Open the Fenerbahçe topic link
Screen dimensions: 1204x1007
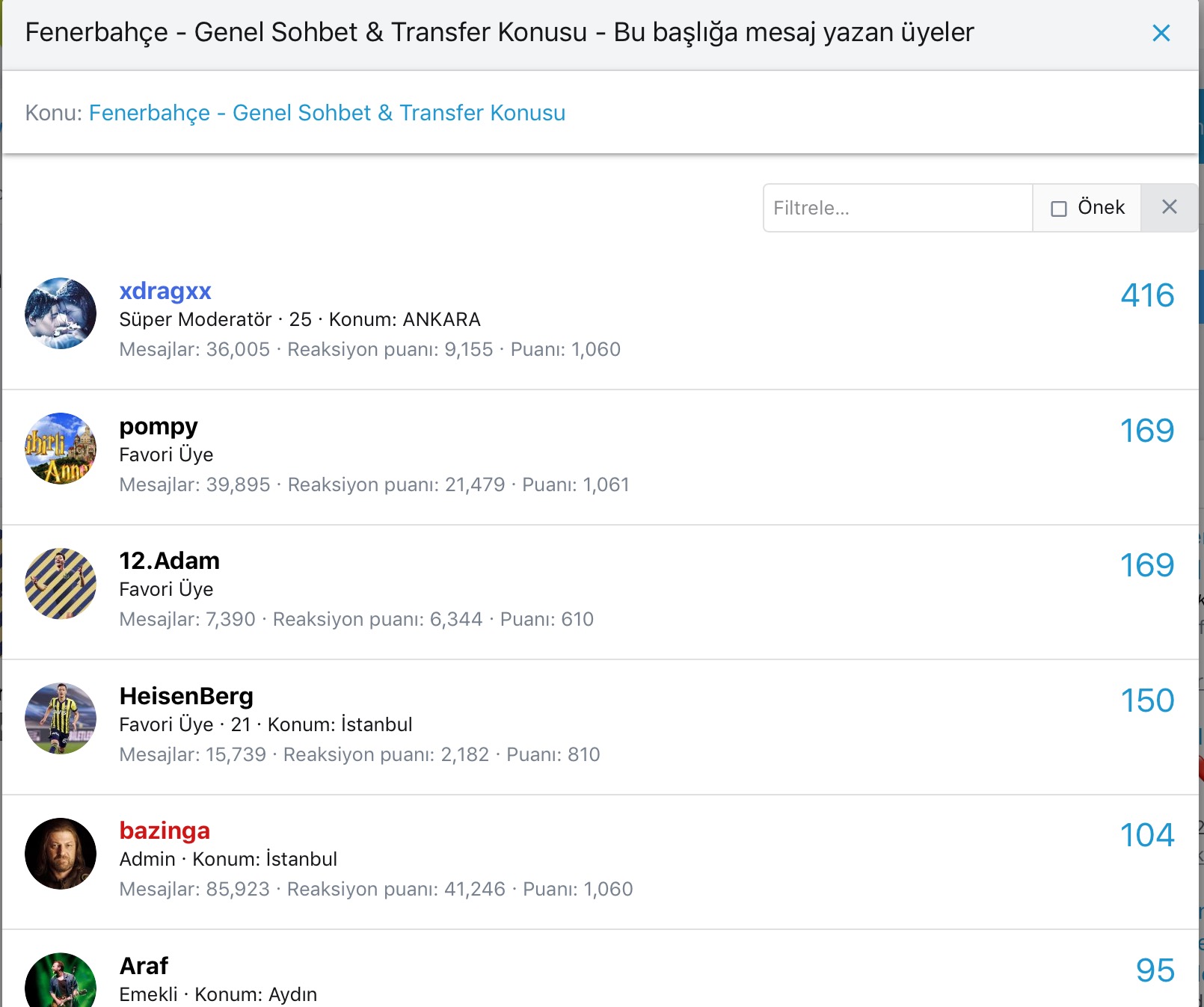click(x=327, y=113)
